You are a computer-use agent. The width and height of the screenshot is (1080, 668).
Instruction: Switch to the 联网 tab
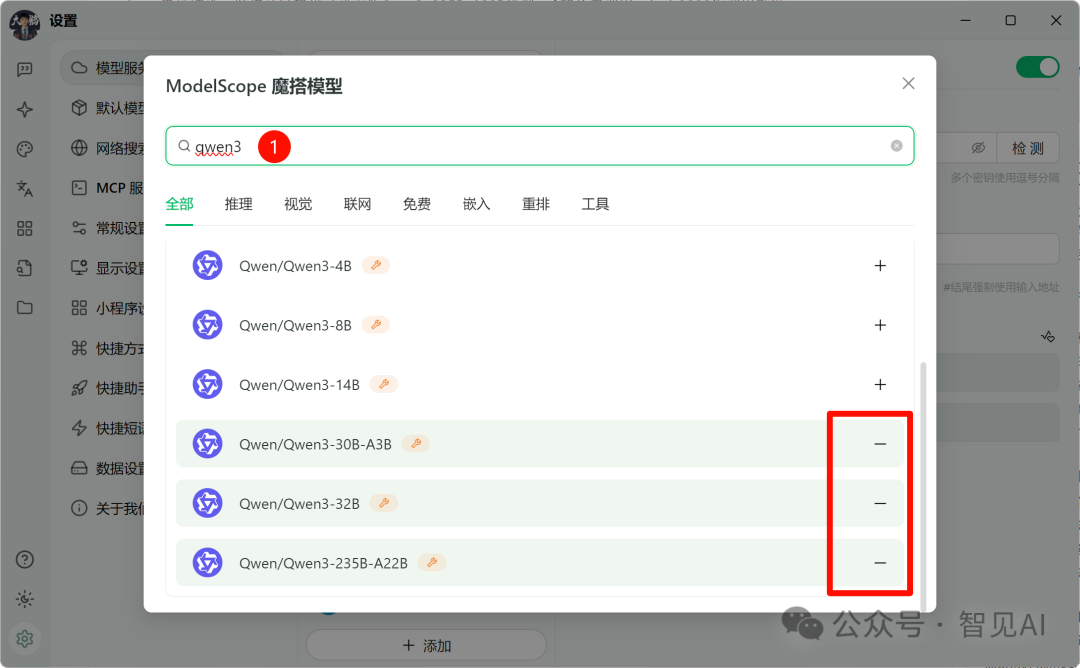357,204
